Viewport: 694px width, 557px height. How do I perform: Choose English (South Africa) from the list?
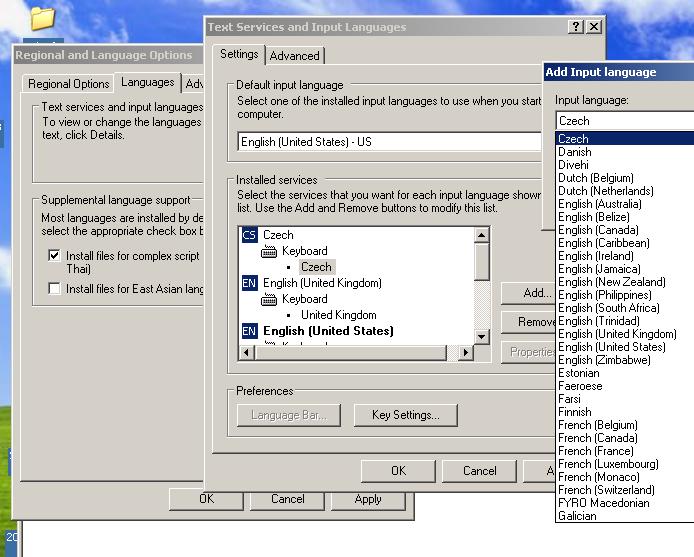(625, 308)
